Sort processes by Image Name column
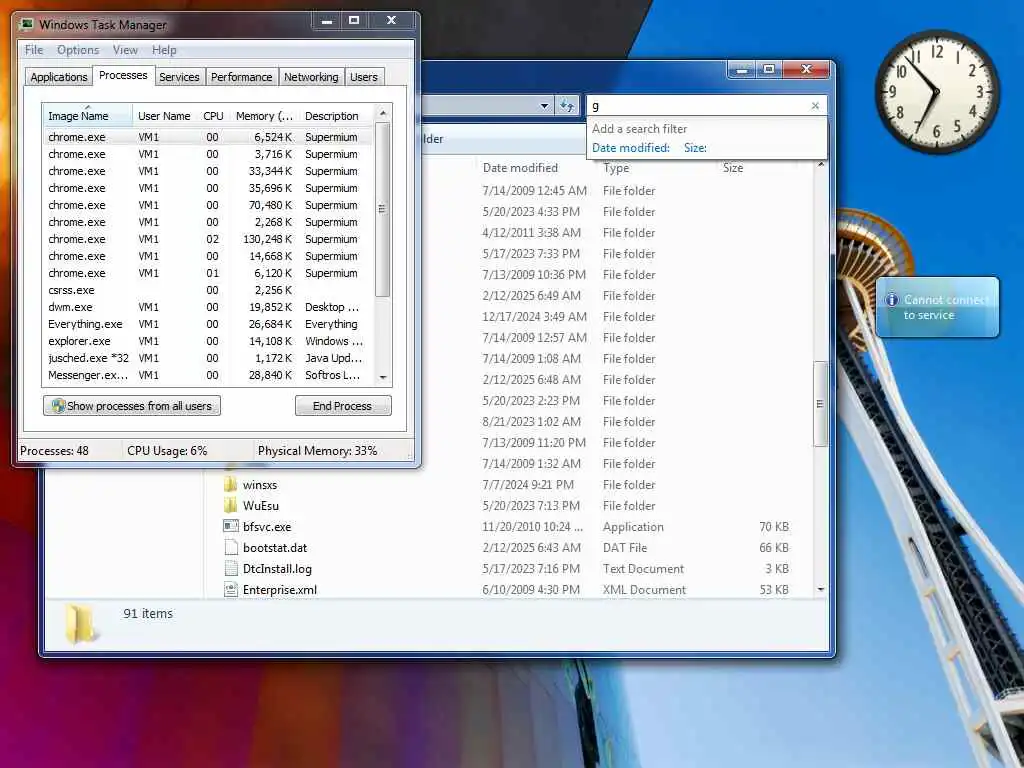Screen dimensions: 1024x768 pos(88,116)
